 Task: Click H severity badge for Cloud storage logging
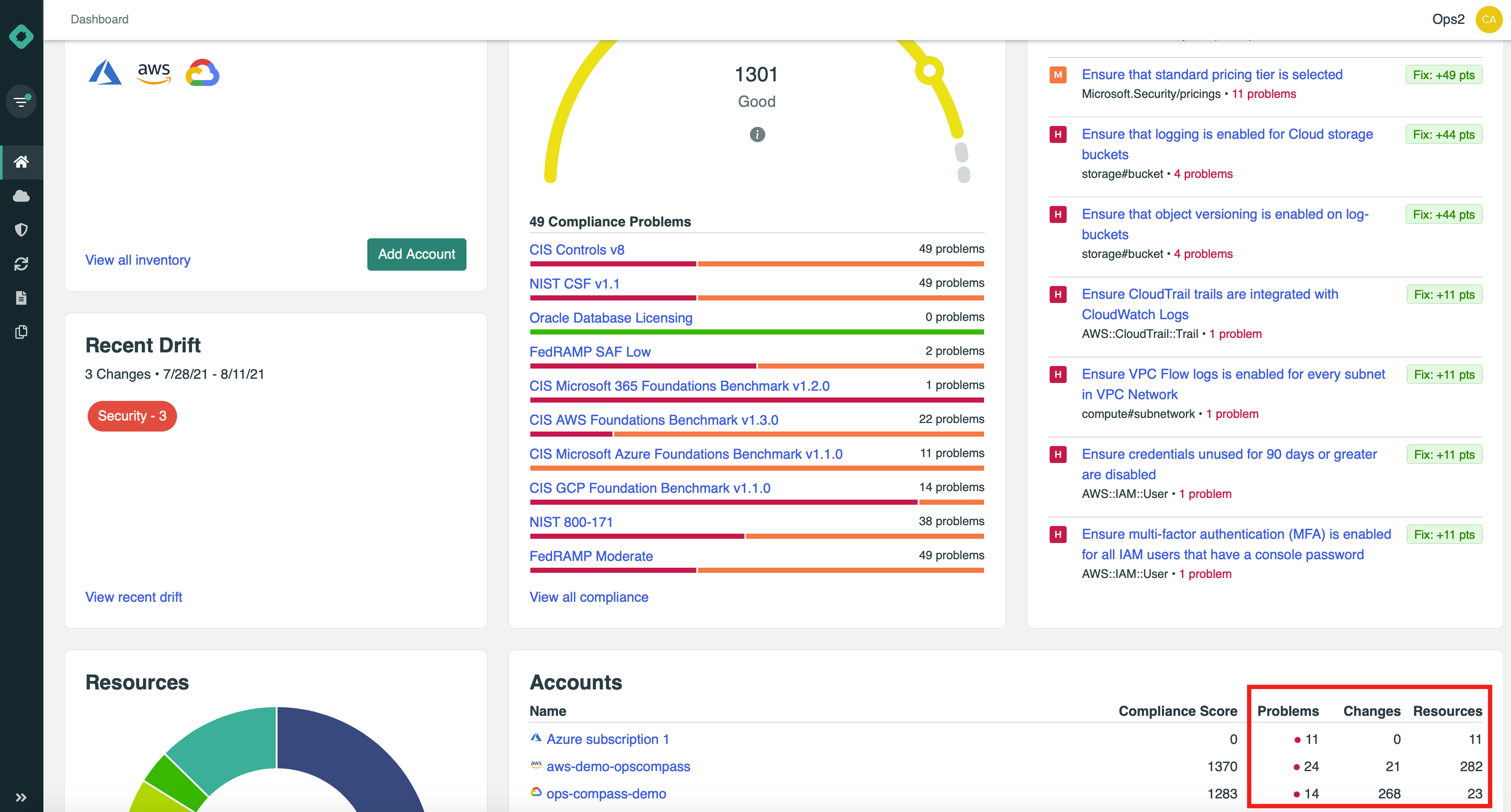tap(1058, 135)
